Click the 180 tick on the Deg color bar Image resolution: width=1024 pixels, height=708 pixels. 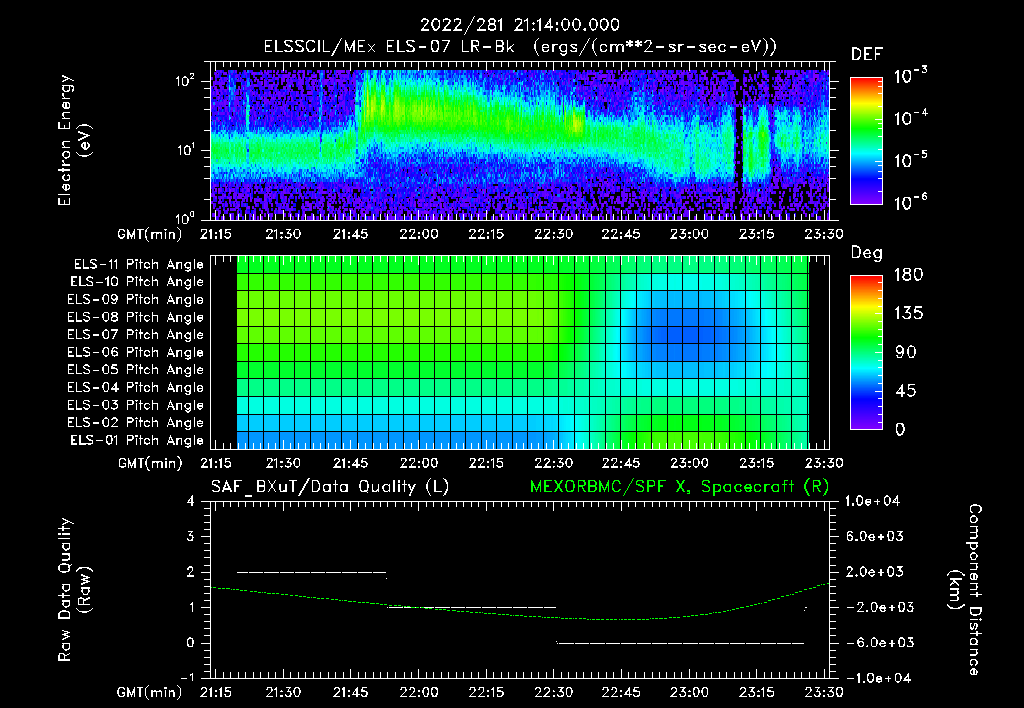pos(908,275)
